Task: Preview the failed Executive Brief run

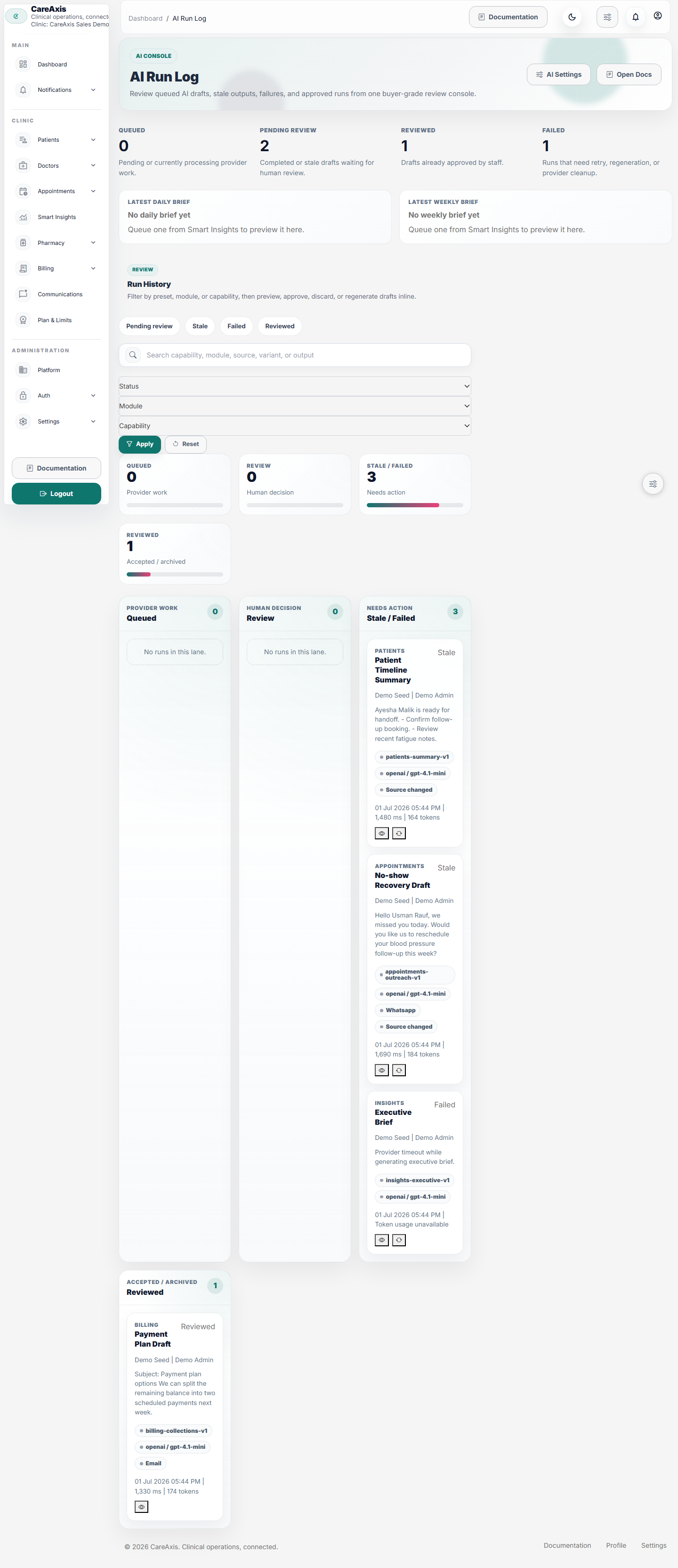Action: coord(381,1240)
